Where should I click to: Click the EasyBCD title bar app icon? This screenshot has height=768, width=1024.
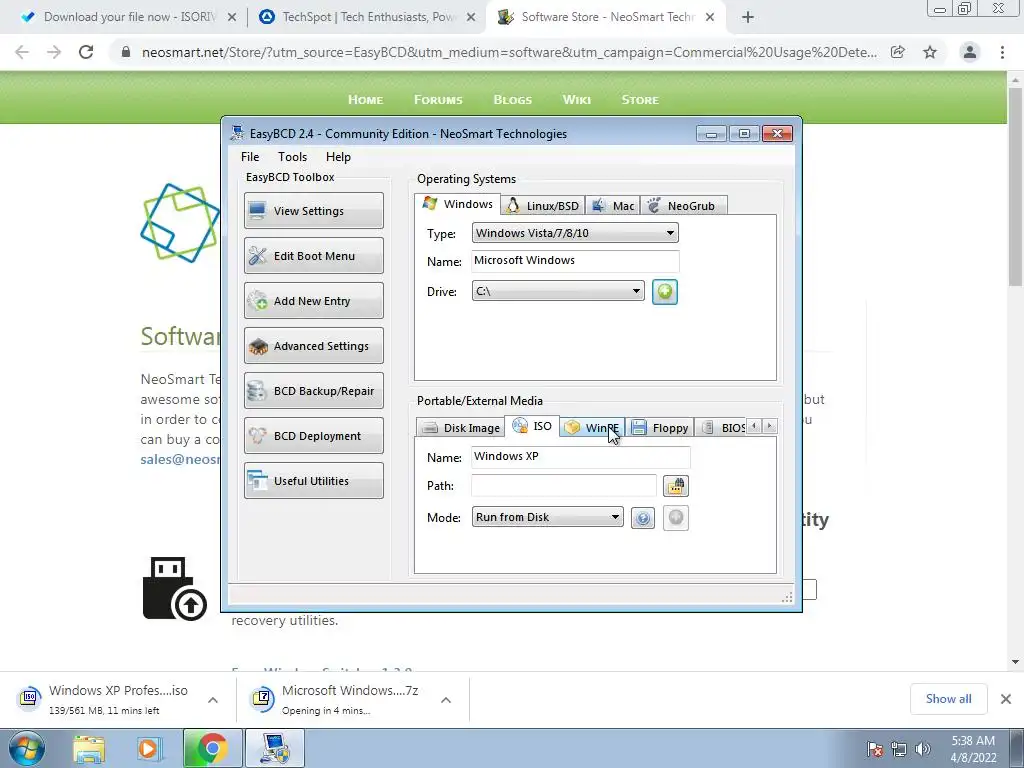pos(237,133)
